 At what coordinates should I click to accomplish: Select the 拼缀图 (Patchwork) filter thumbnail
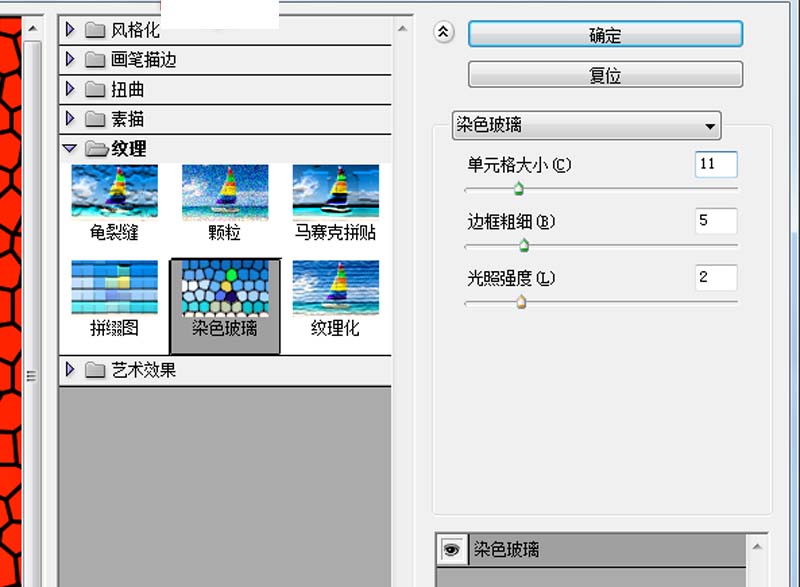pos(114,288)
